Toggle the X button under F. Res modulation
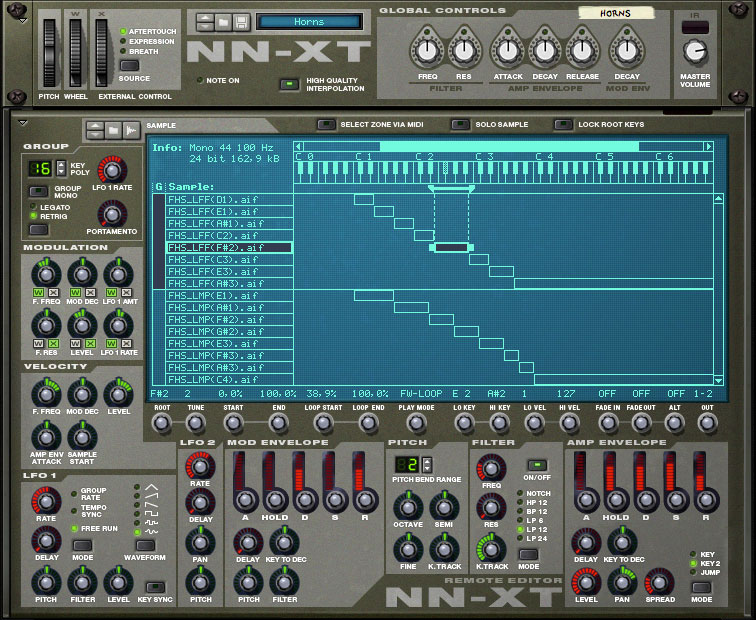The height and width of the screenshot is (620, 756). (x=54, y=343)
